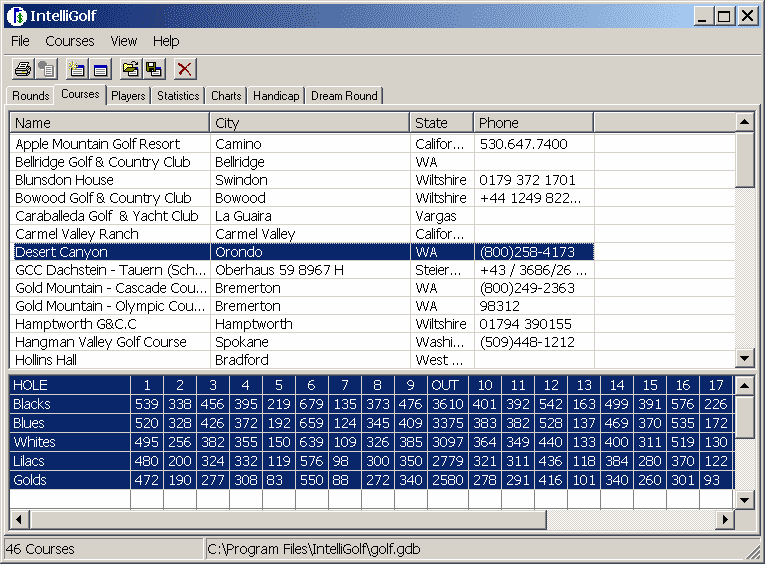The width and height of the screenshot is (765, 564).
Task: Click the New course toolbar icon
Action: click(77, 69)
